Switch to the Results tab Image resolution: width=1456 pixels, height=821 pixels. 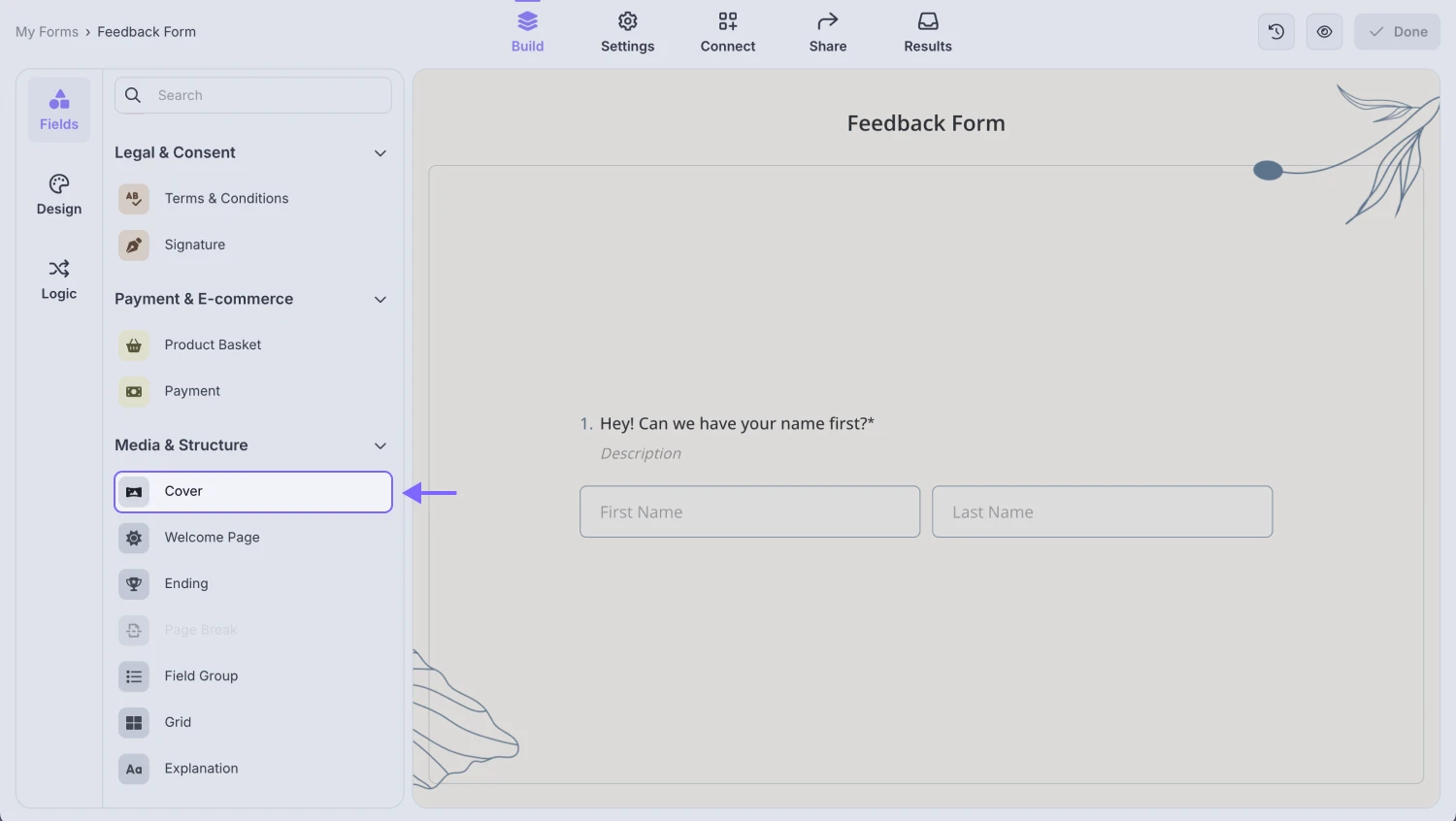pyautogui.click(x=927, y=31)
